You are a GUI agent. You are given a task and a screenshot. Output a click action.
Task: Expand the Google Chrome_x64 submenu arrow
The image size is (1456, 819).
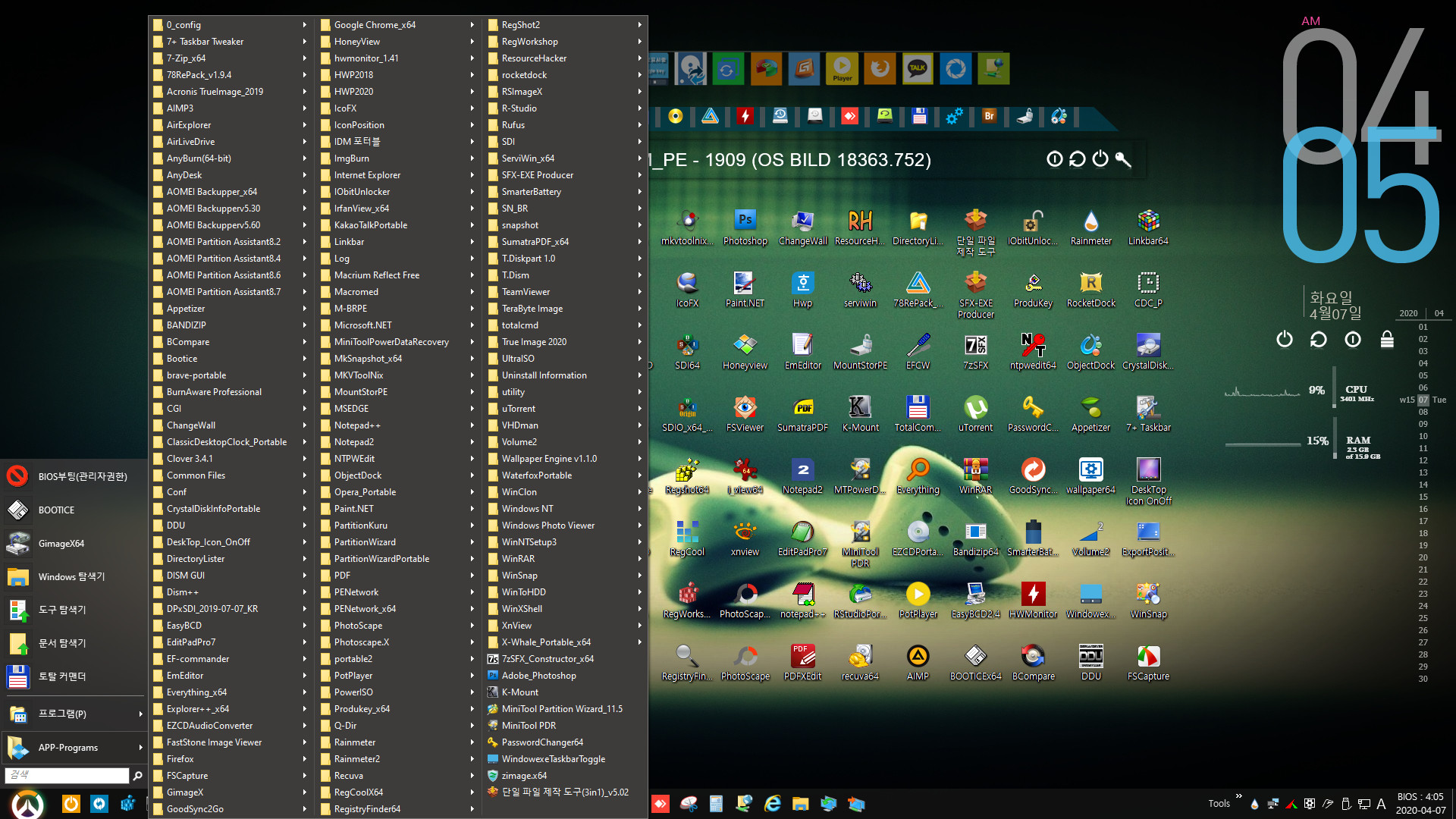click(472, 25)
